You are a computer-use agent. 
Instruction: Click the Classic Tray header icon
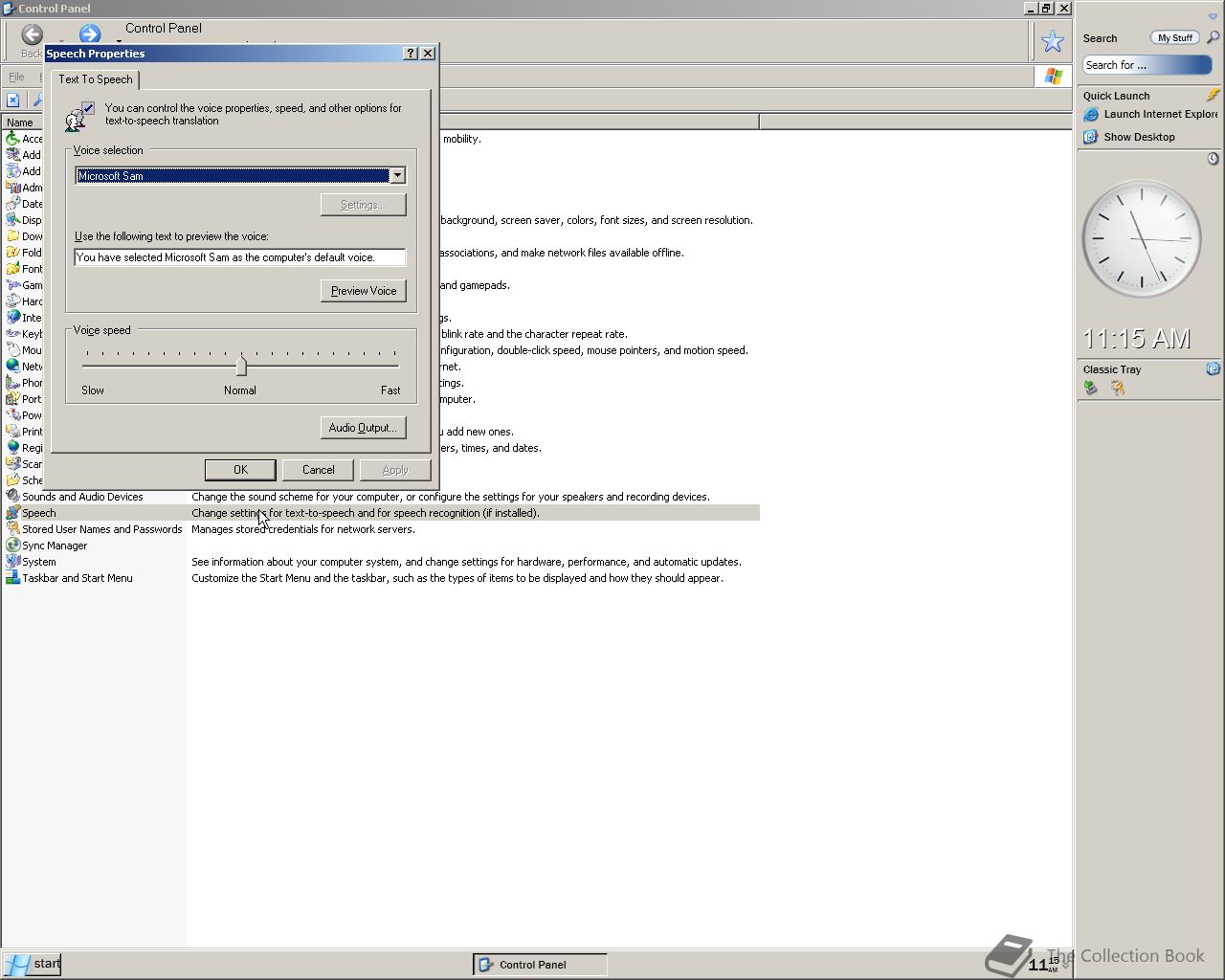point(1213,368)
